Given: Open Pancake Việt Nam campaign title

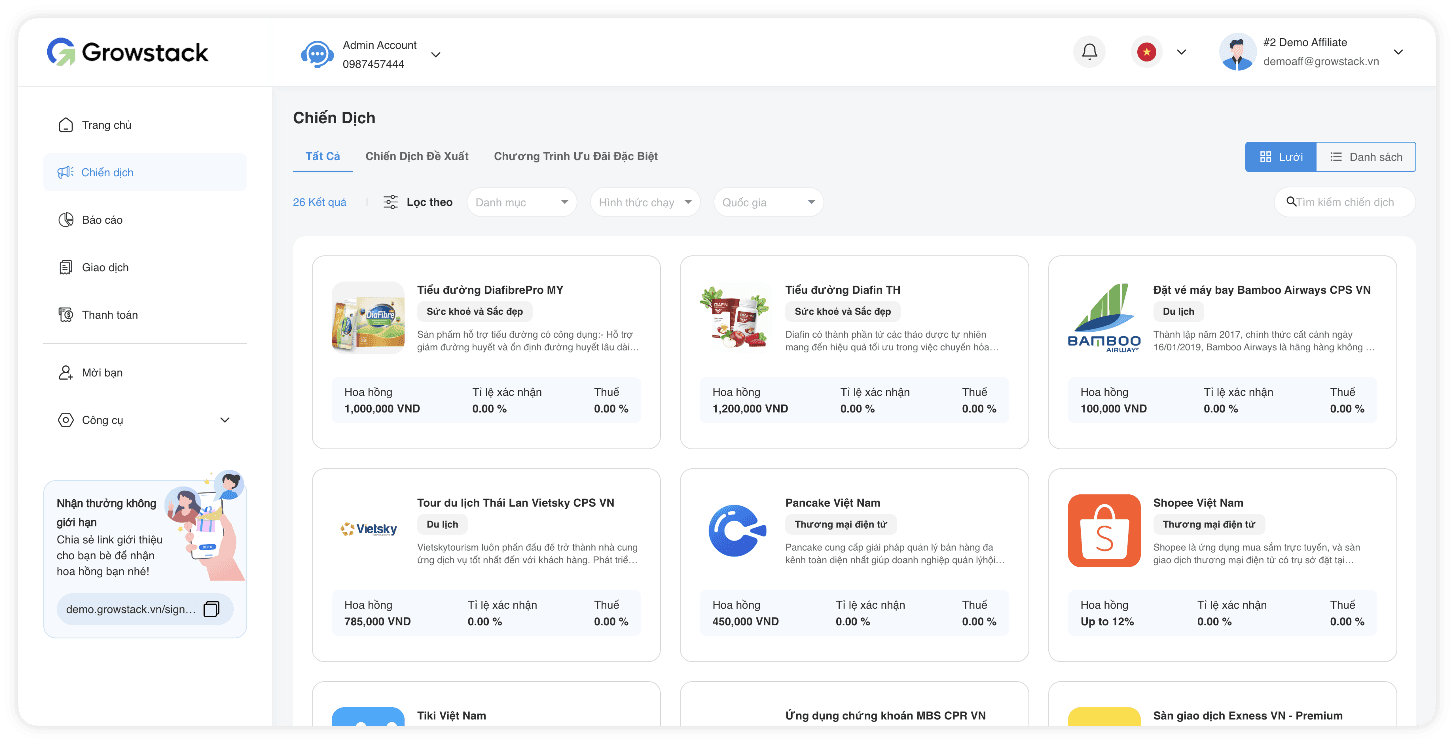Looking at the screenshot, I should pos(833,503).
